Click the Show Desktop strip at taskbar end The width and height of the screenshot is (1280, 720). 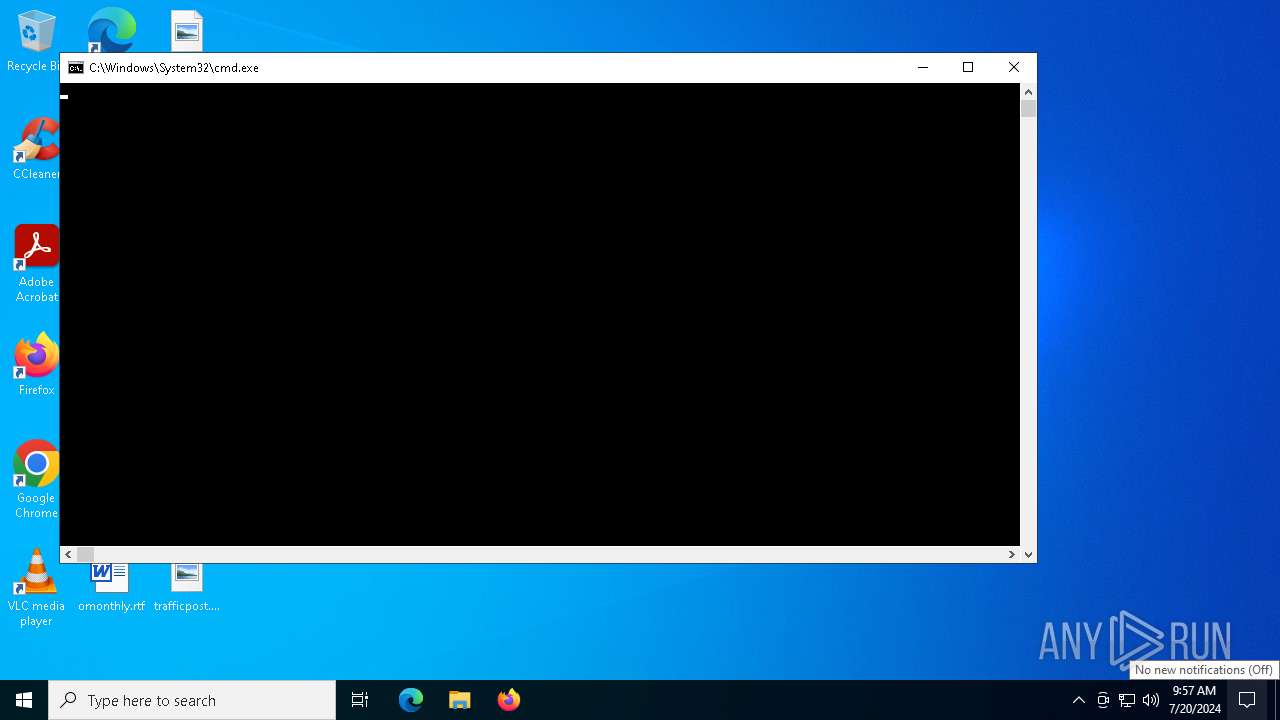(1277, 700)
